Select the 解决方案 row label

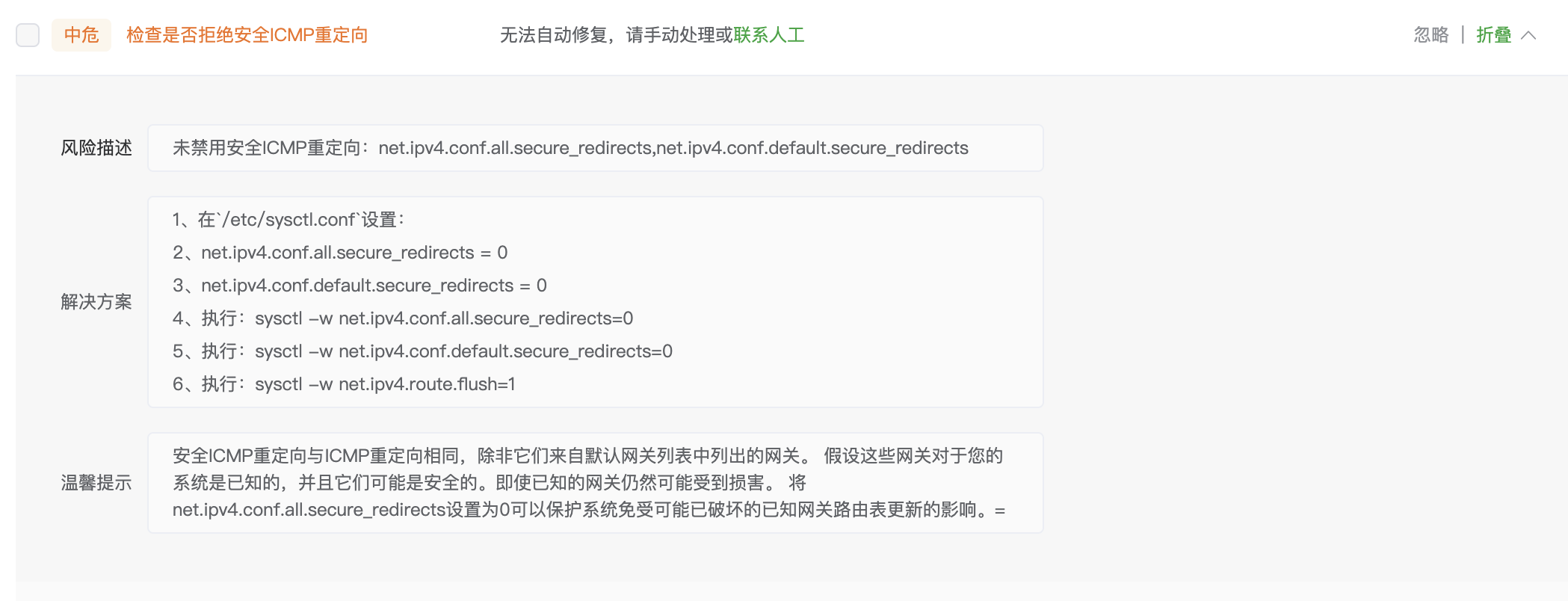[96, 302]
